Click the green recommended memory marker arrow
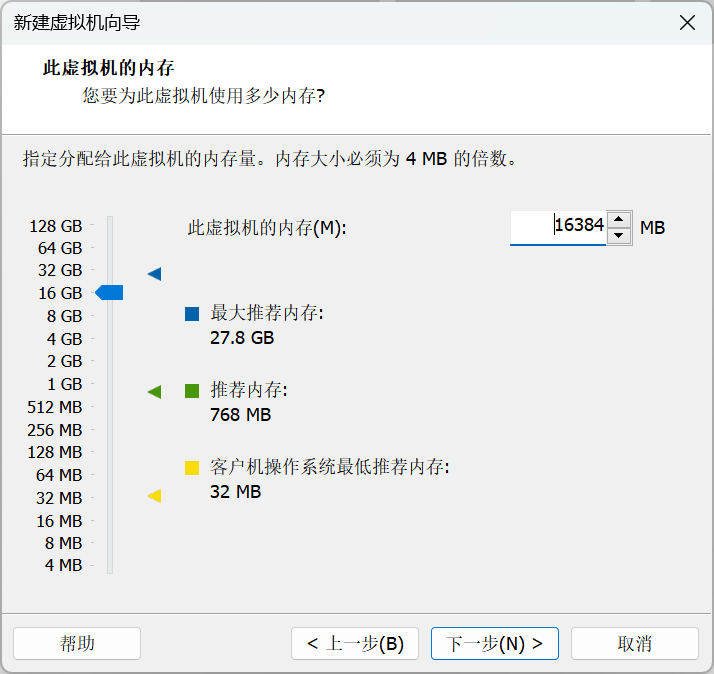This screenshot has width=714, height=674. point(154,392)
